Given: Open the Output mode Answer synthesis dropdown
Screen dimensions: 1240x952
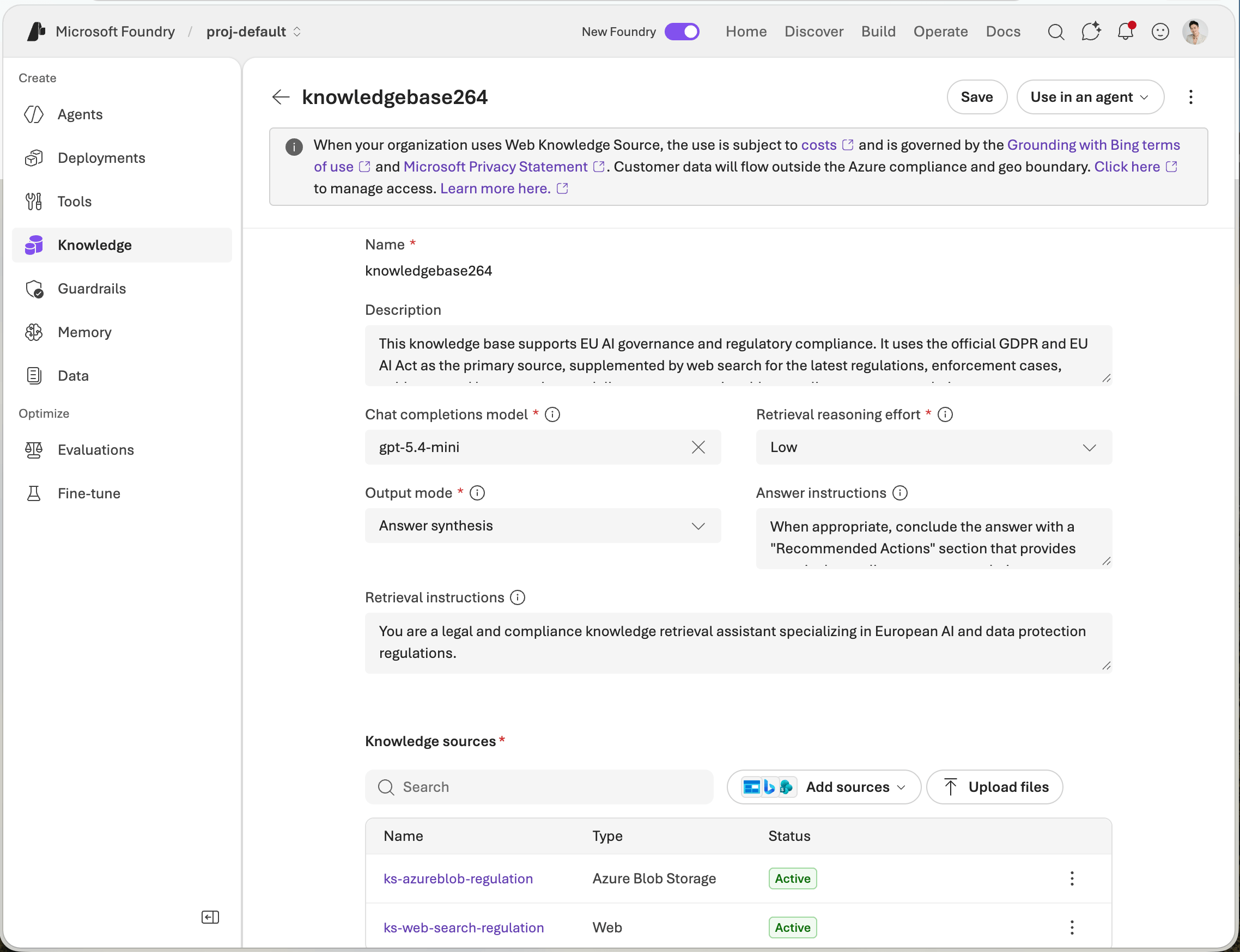Looking at the screenshot, I should coord(543,526).
